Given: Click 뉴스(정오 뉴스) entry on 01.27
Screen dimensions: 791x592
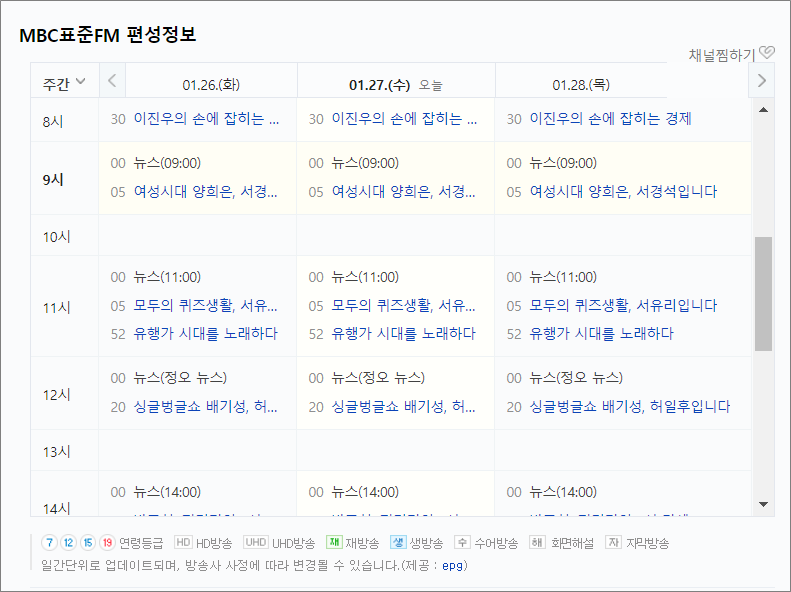Looking at the screenshot, I should pyautogui.click(x=378, y=378).
